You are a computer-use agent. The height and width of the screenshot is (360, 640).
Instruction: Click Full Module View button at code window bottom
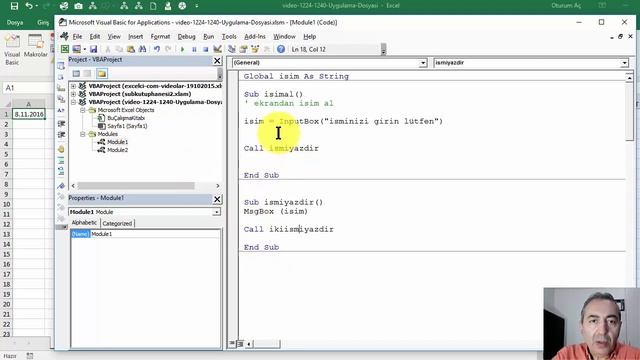point(240,344)
